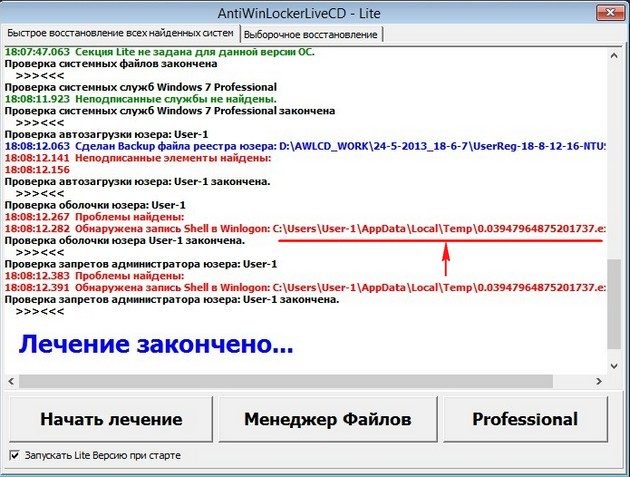Viewport: 630px width, 477px height.
Task: Click the horizontal scrollbar left arrow
Action: pyautogui.click(x=11, y=381)
